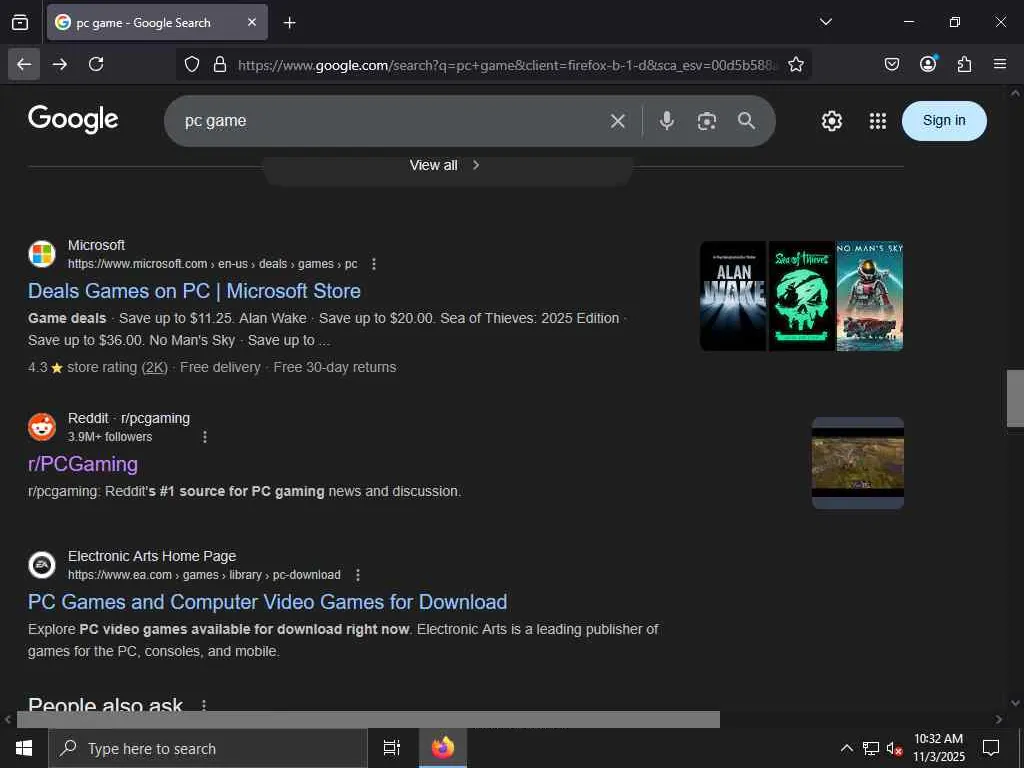Open more options for Reddit result

pyautogui.click(x=204, y=436)
